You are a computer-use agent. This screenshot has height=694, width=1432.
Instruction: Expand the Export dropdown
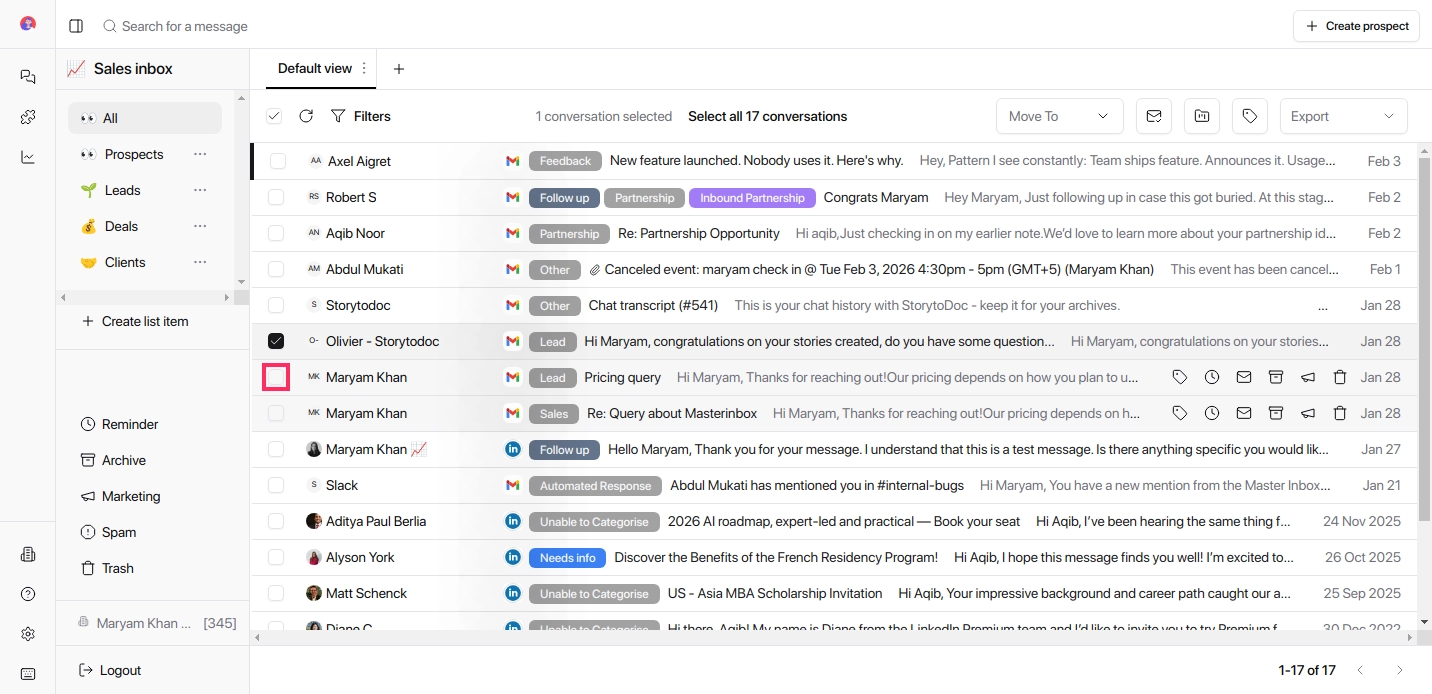[1343, 116]
